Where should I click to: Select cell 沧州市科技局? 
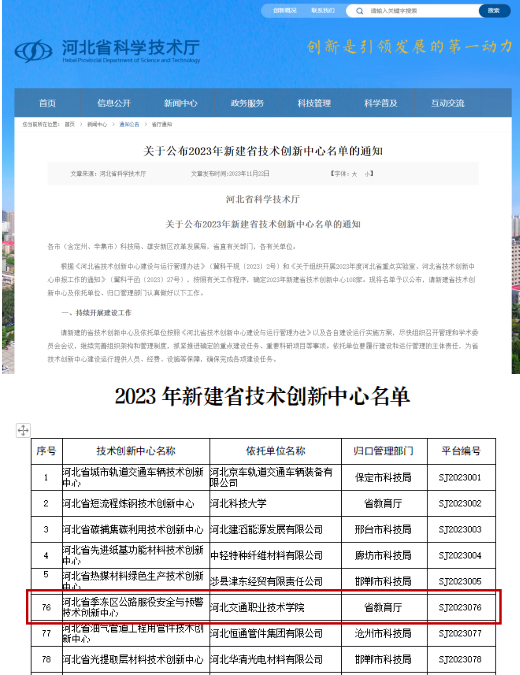tap(384, 633)
